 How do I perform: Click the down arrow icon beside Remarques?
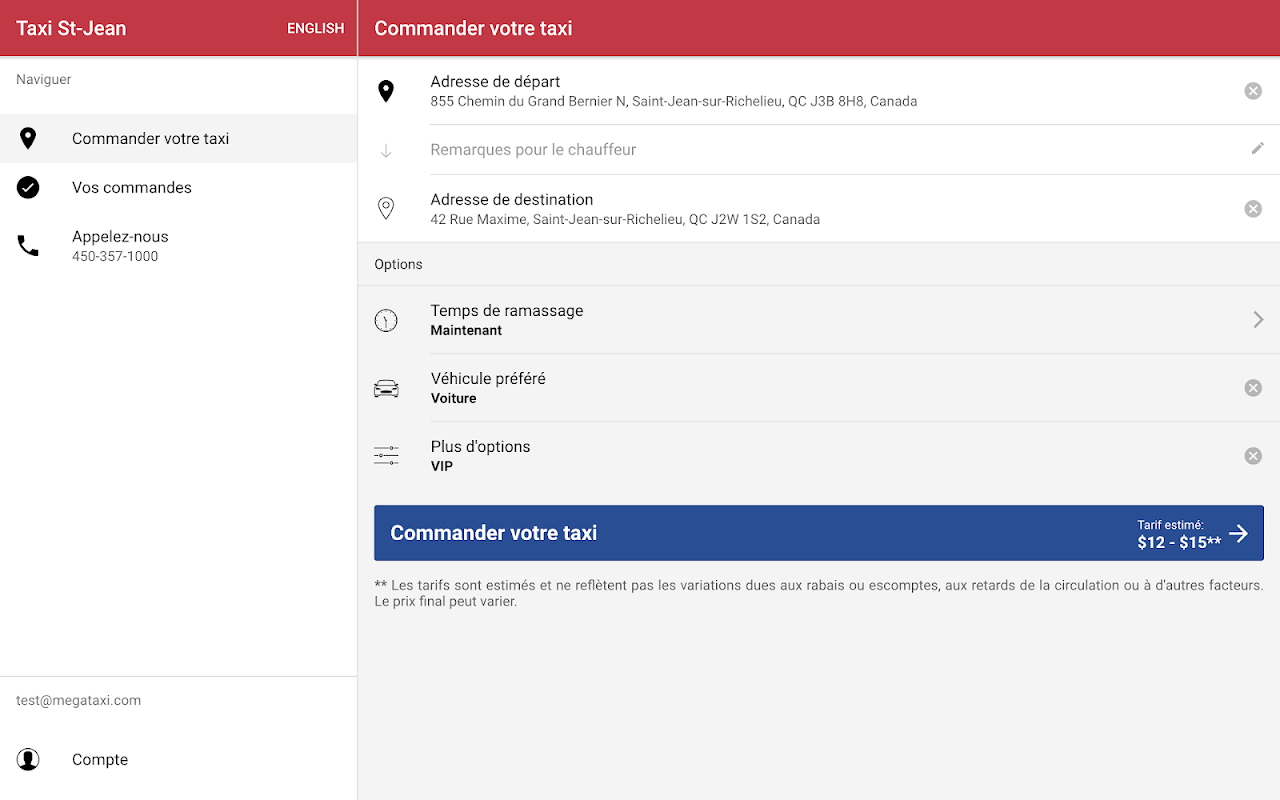[386, 151]
